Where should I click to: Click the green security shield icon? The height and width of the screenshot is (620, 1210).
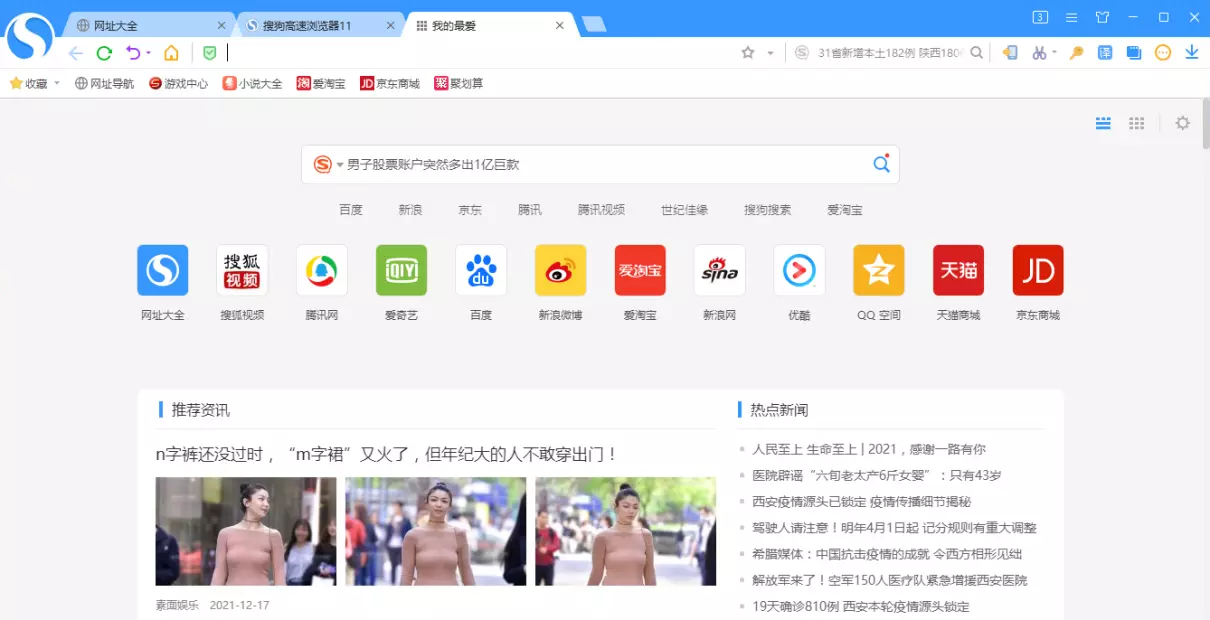coord(209,53)
